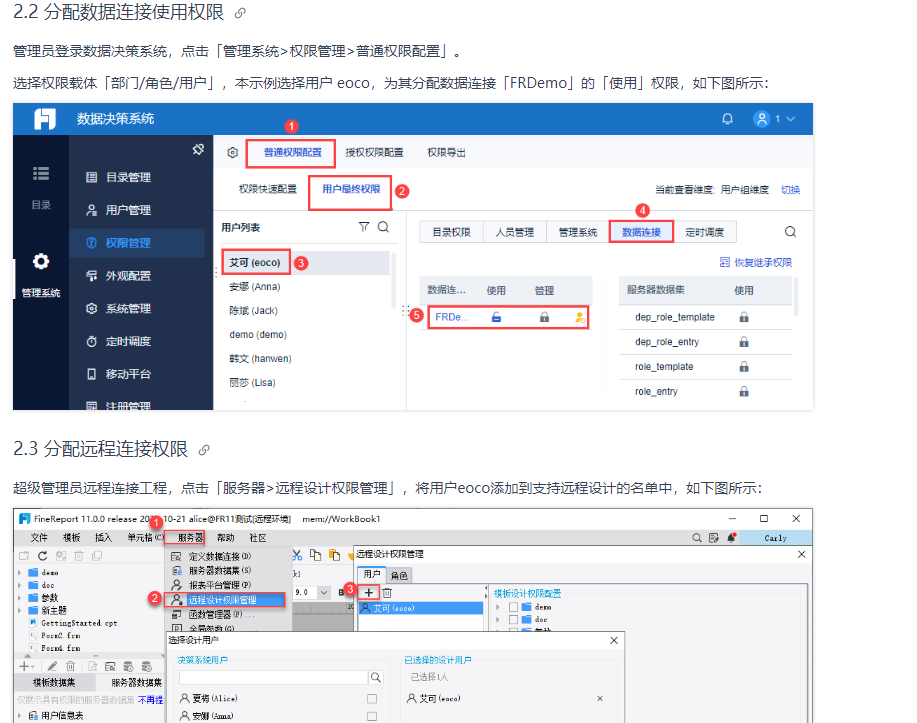The image size is (917, 723).
Task: Toggle the role_entry 使用 lock
Action: 744,391
